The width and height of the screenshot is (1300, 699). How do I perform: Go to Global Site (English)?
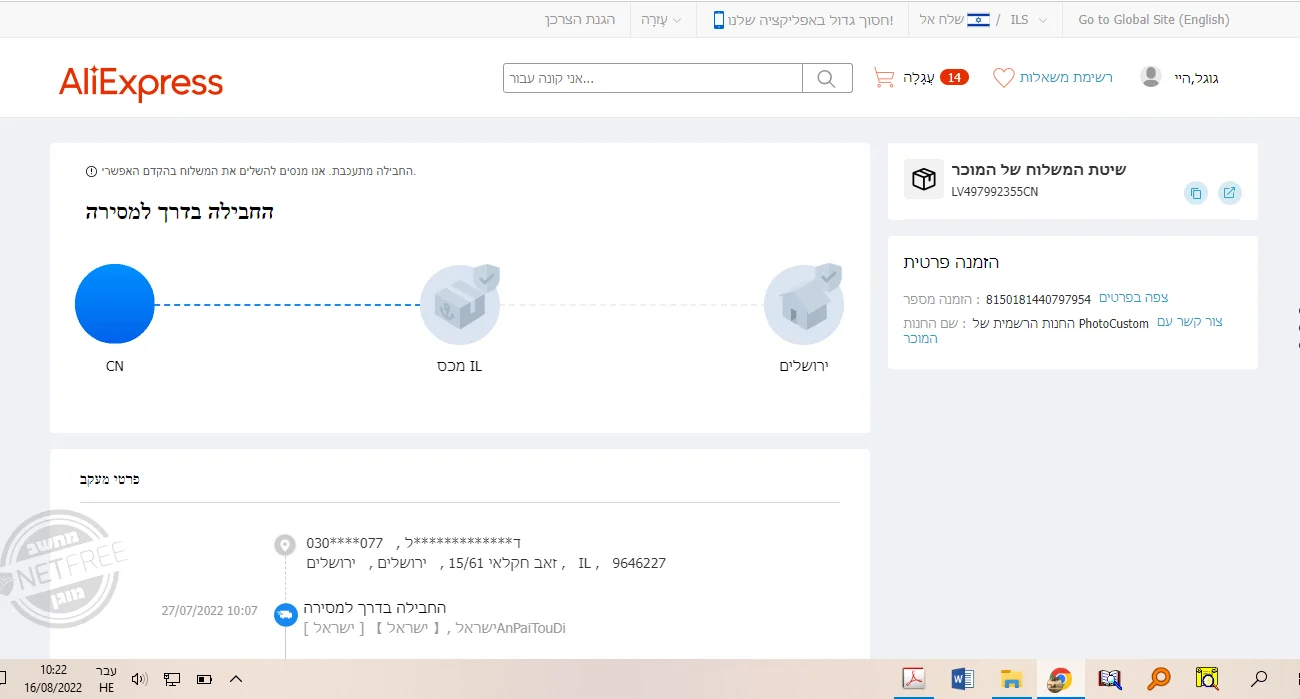coord(1154,19)
